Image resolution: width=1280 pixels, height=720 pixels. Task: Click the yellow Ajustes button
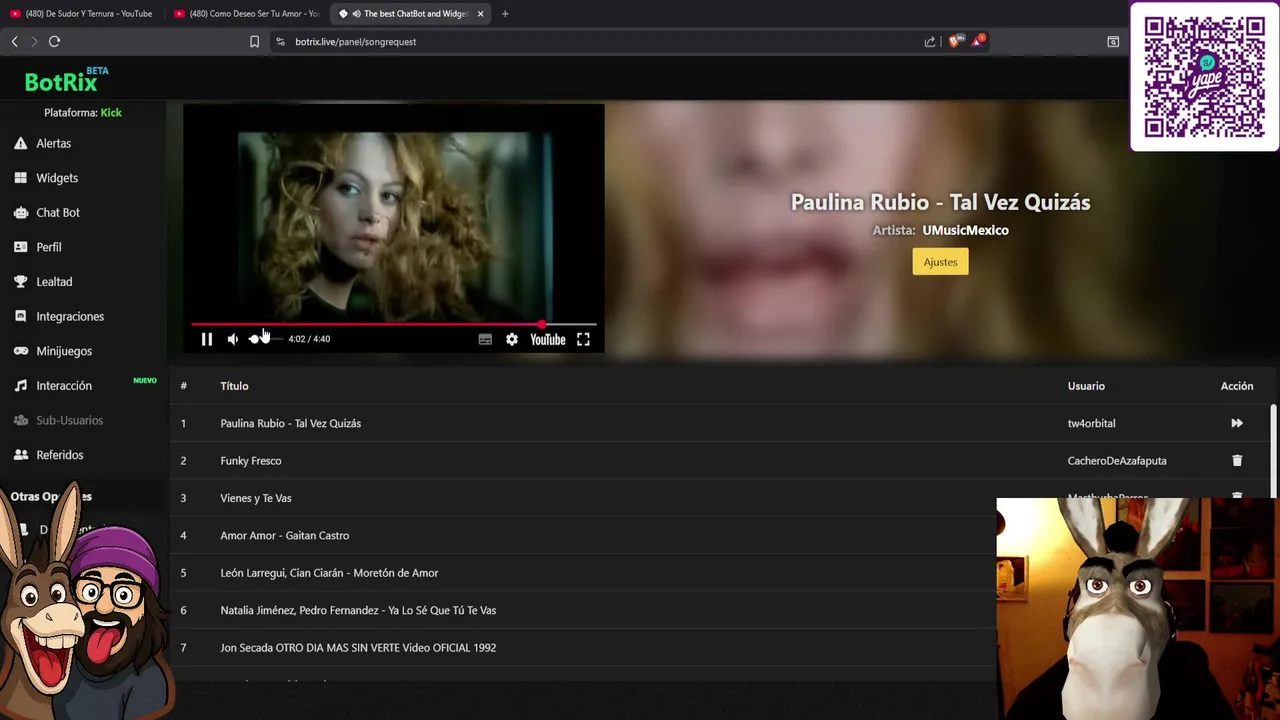(940, 262)
